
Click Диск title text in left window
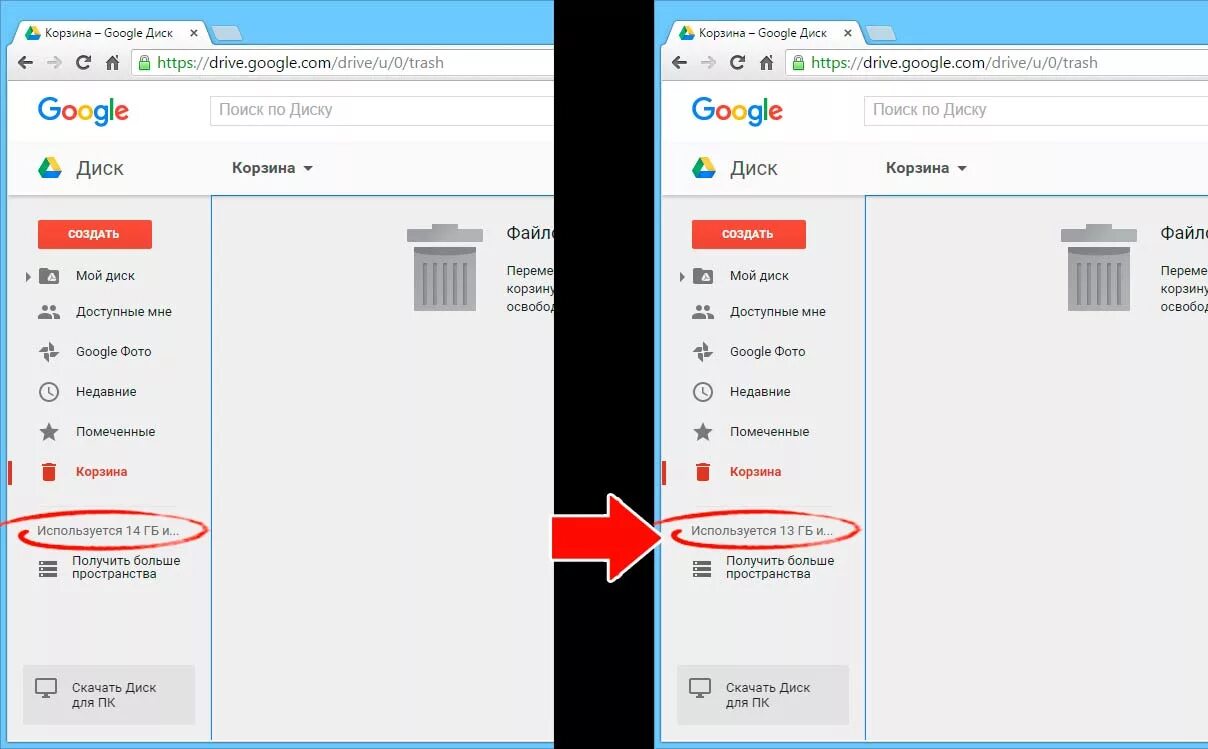click(x=100, y=168)
